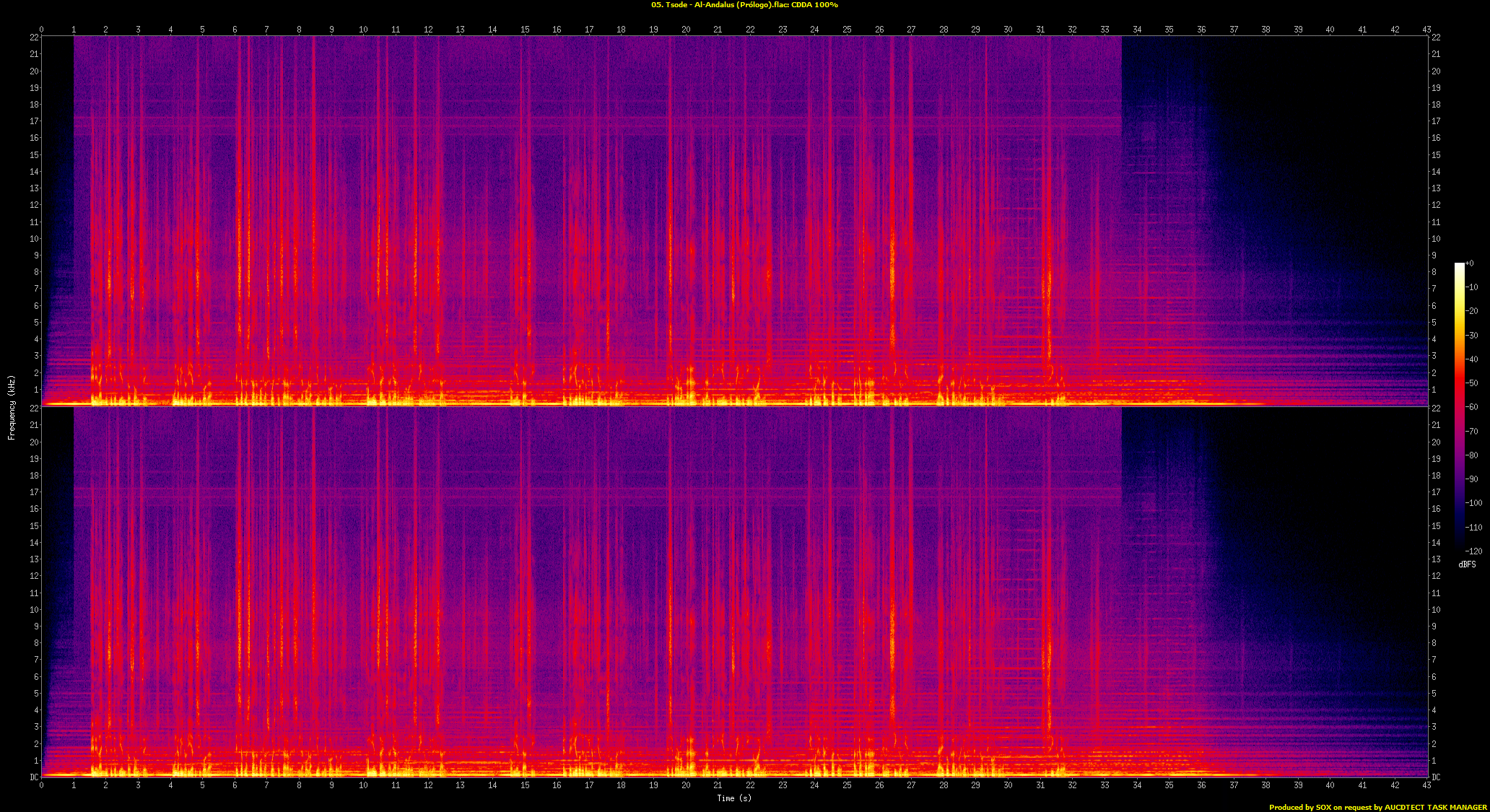
Task: Click the 38 second marker on bottom axis
Action: [x=1266, y=785]
